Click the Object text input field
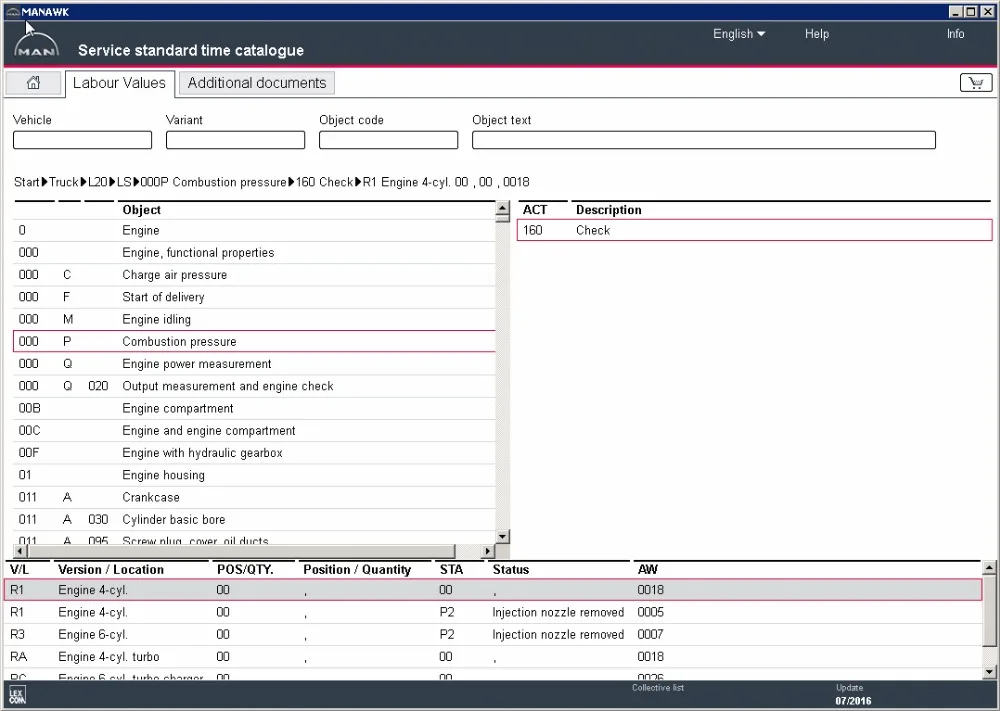Viewport: 1000px width, 711px height. 703,140
